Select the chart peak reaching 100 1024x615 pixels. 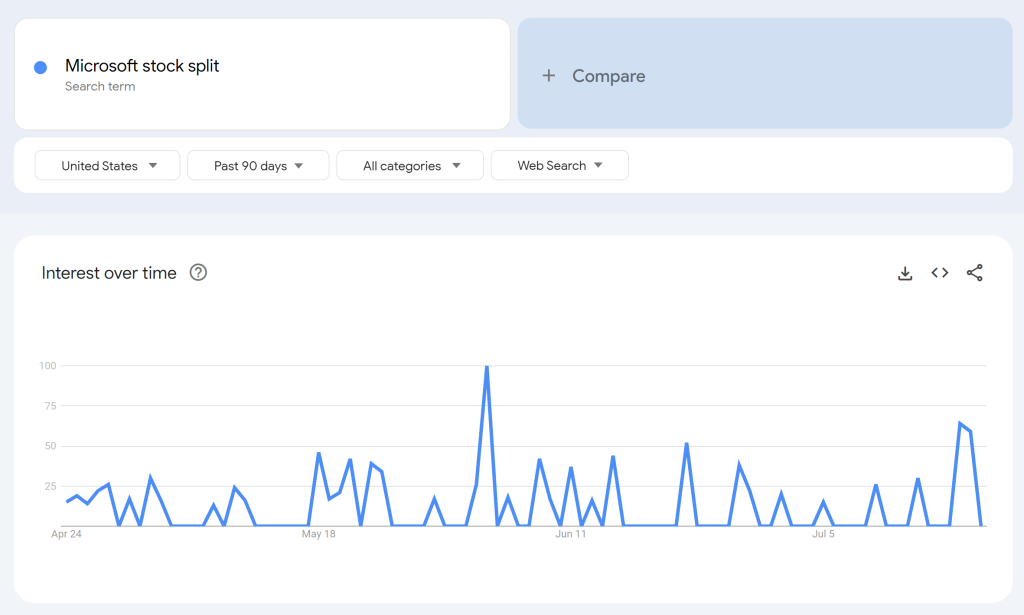coord(487,367)
